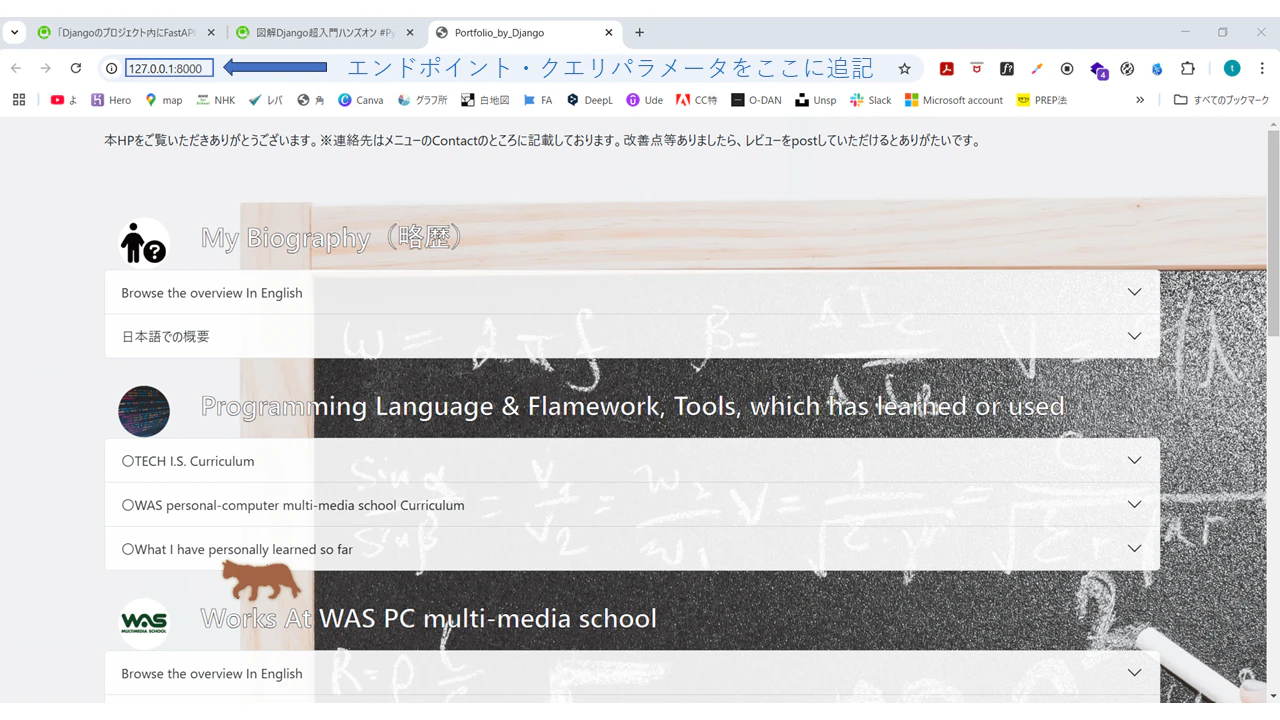1280x720 pixels.
Task: Expand the 日本語での概要 biography section
Action: [632, 337]
